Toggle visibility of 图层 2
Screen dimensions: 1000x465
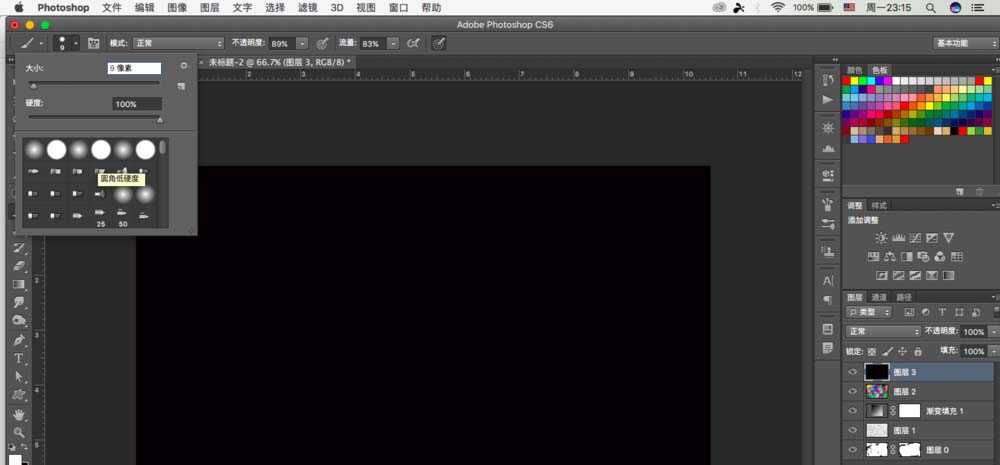coord(853,391)
